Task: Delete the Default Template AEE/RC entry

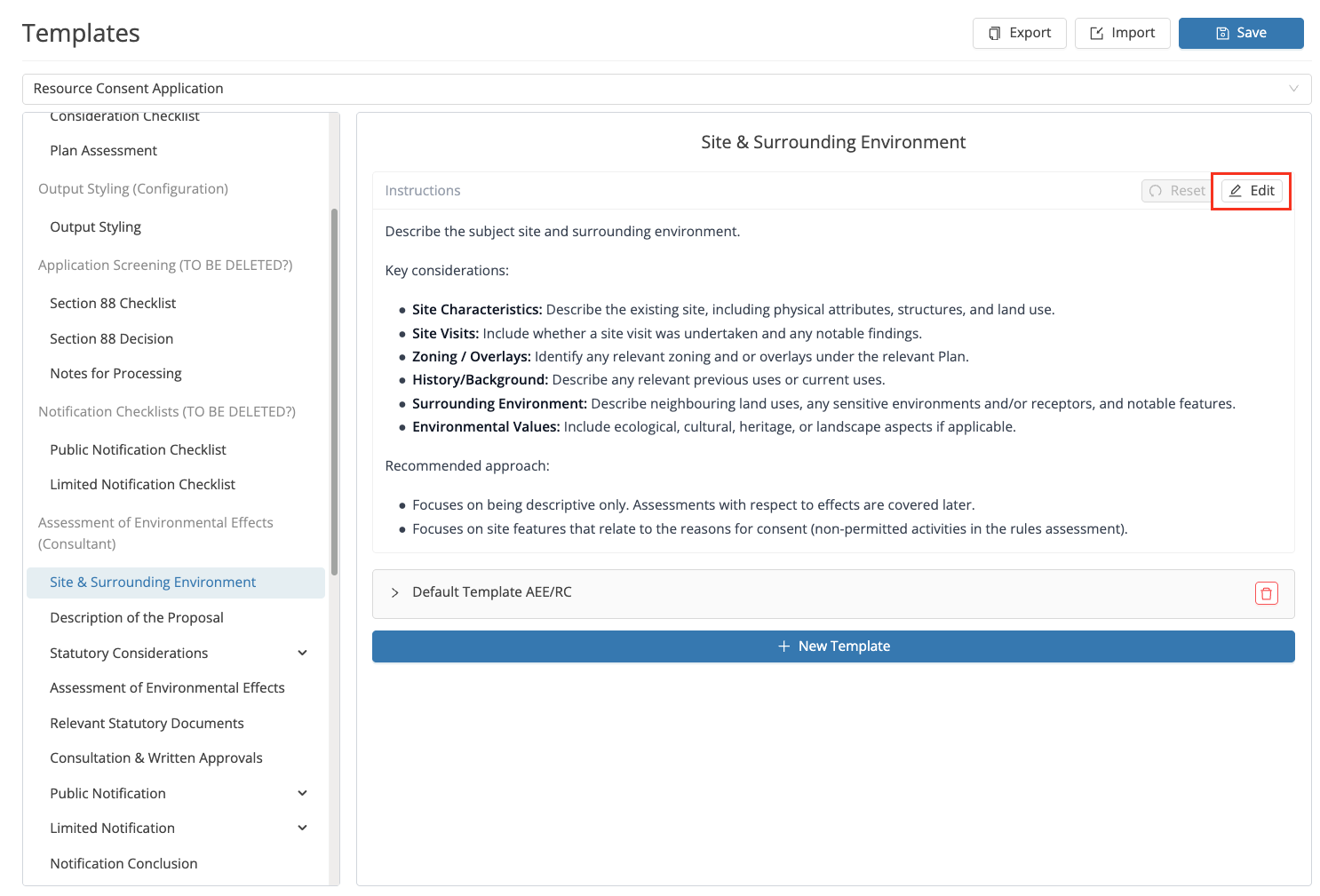Action: coord(1266,593)
